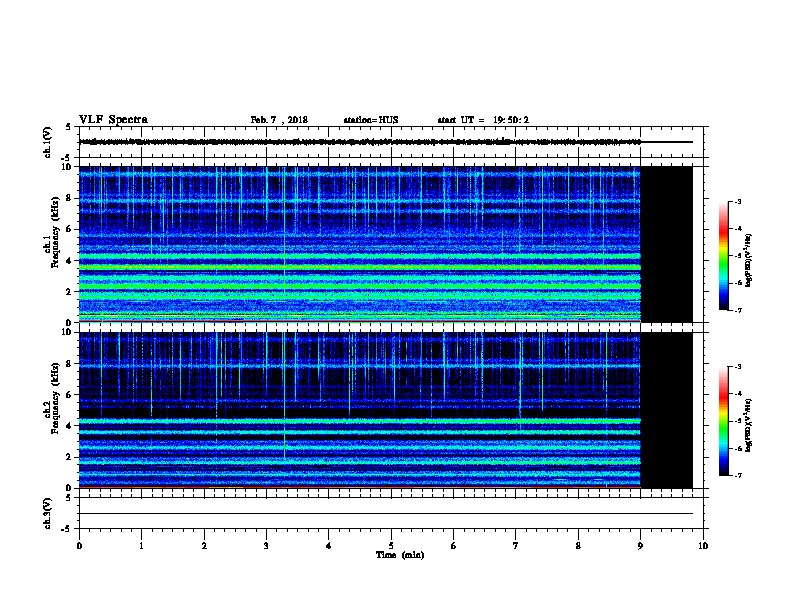Click the "-3" label on ch.1 color scale
The image size is (792, 612).
click(x=737, y=202)
